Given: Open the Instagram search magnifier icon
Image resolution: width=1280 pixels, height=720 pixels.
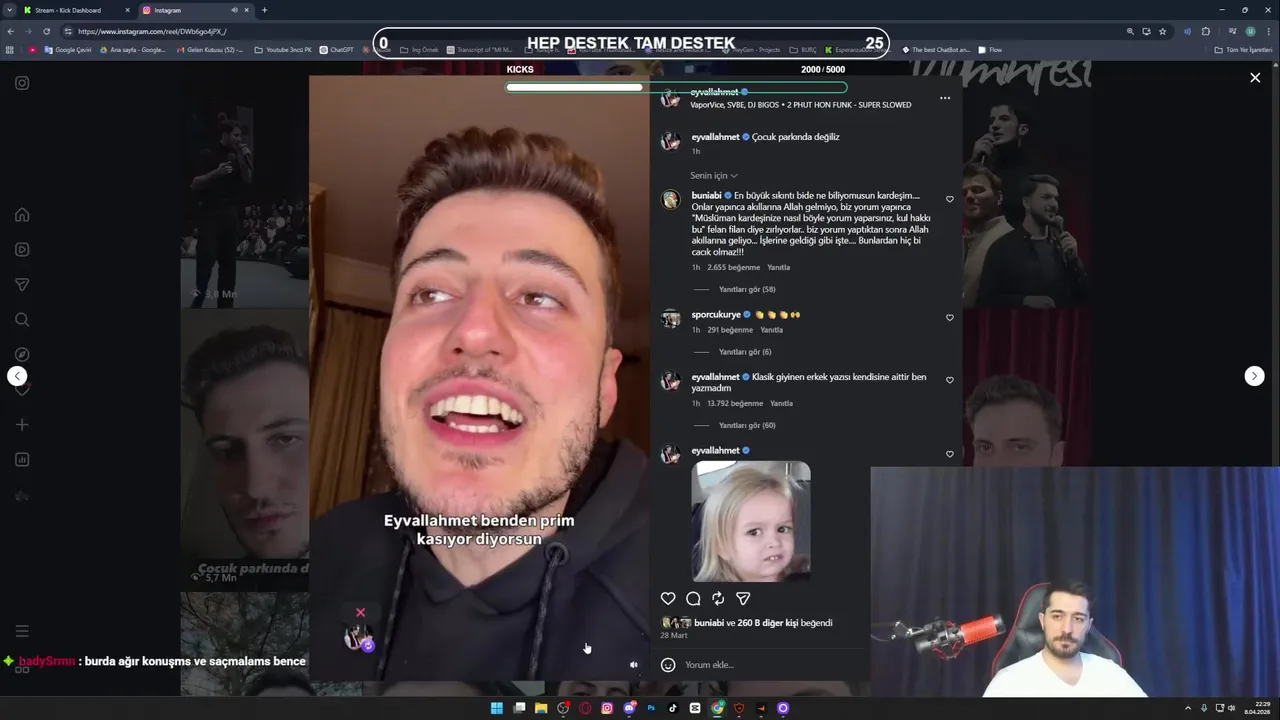Looking at the screenshot, I should 22,320.
